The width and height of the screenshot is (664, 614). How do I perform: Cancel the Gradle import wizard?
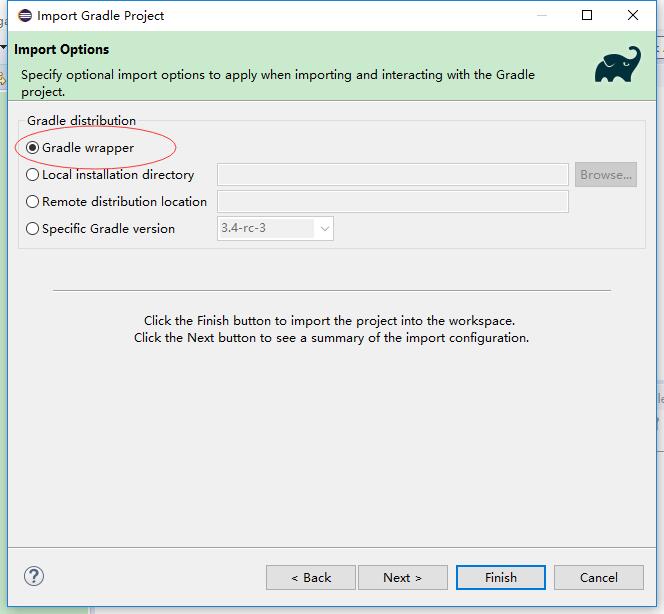599,577
